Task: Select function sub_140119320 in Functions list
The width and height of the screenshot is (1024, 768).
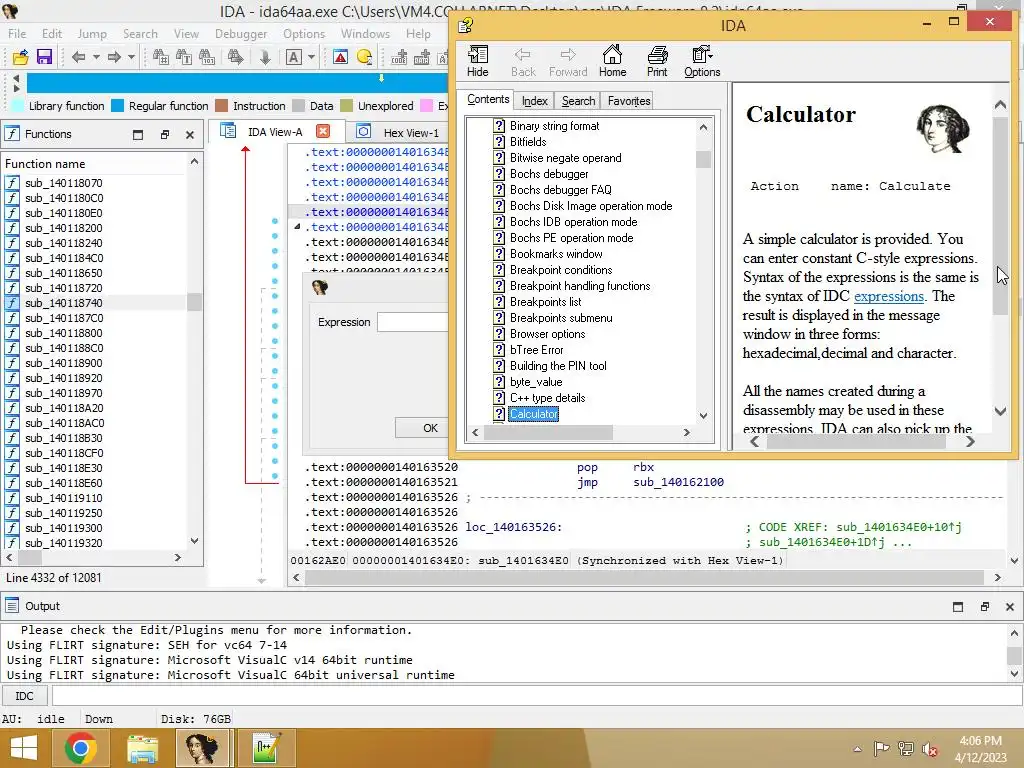Action: point(64,543)
